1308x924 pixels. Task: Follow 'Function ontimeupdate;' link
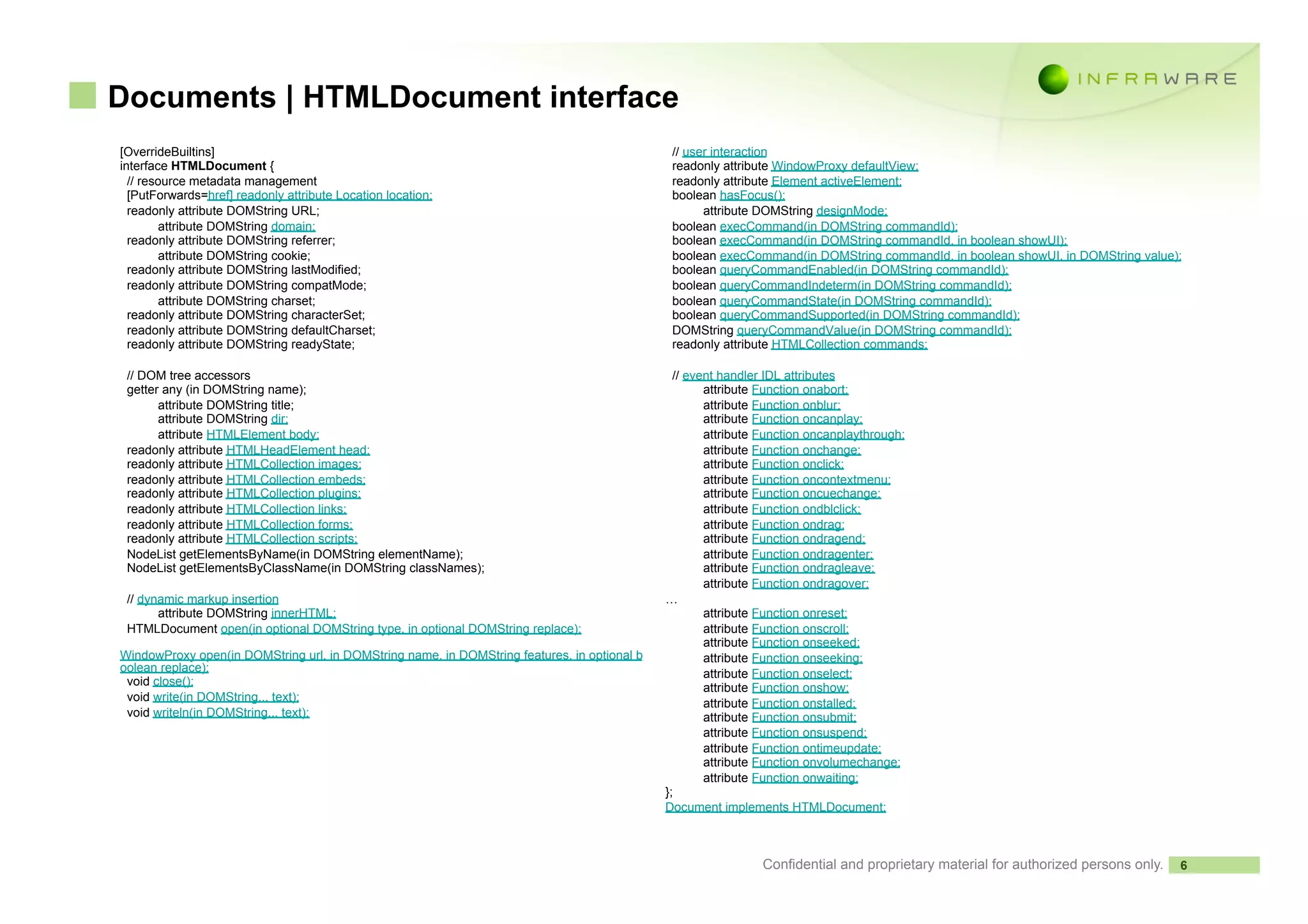tap(816, 748)
